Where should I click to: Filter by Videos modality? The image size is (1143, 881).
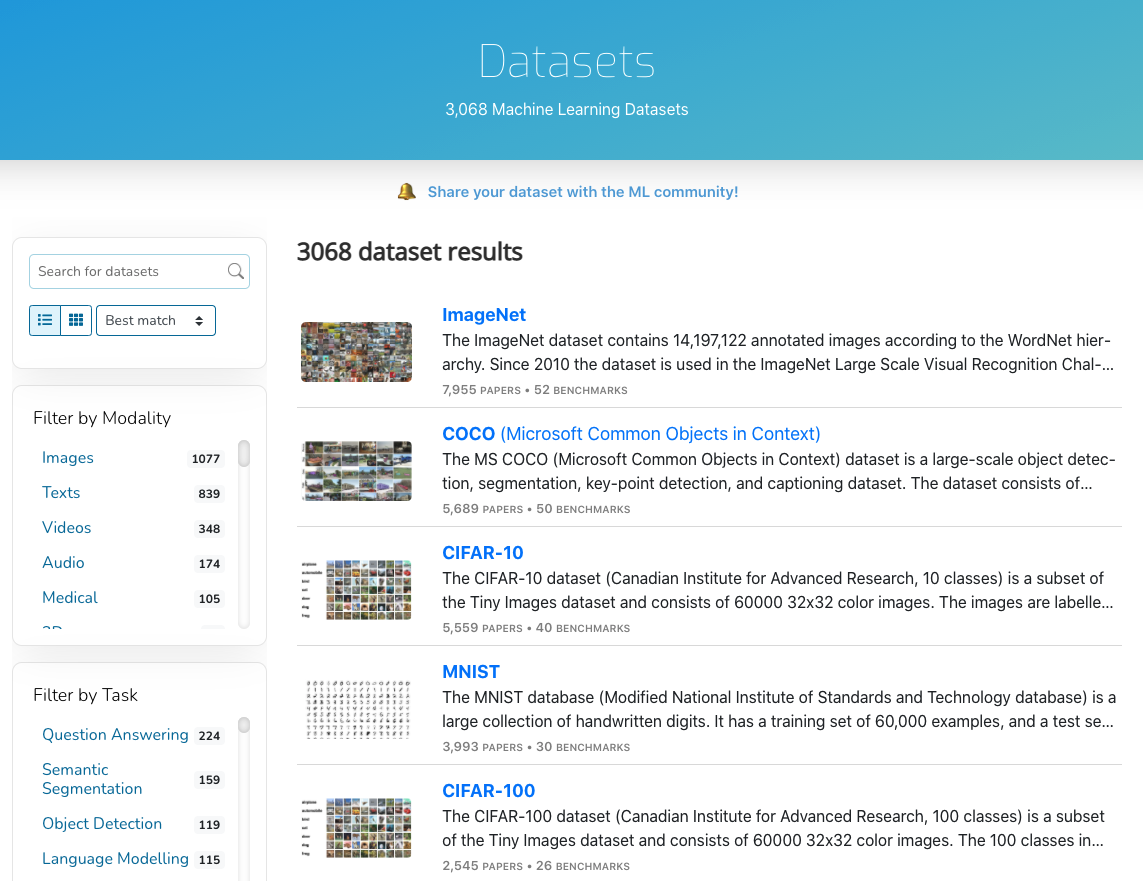pyautogui.click(x=66, y=528)
